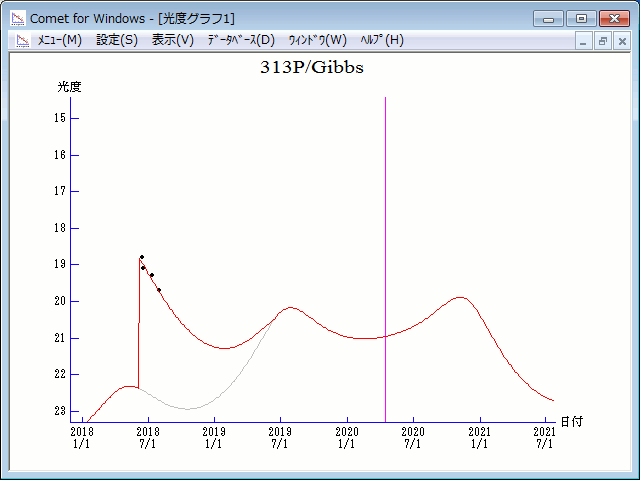The height and width of the screenshot is (480, 640).
Task: Minimize the inner 光度グラフ1 child window
Action: pyautogui.click(x=584, y=41)
